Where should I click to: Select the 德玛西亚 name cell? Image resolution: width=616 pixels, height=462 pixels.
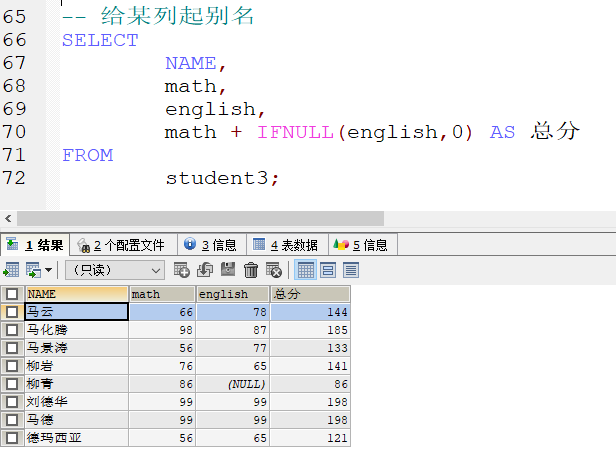[x=77, y=438]
